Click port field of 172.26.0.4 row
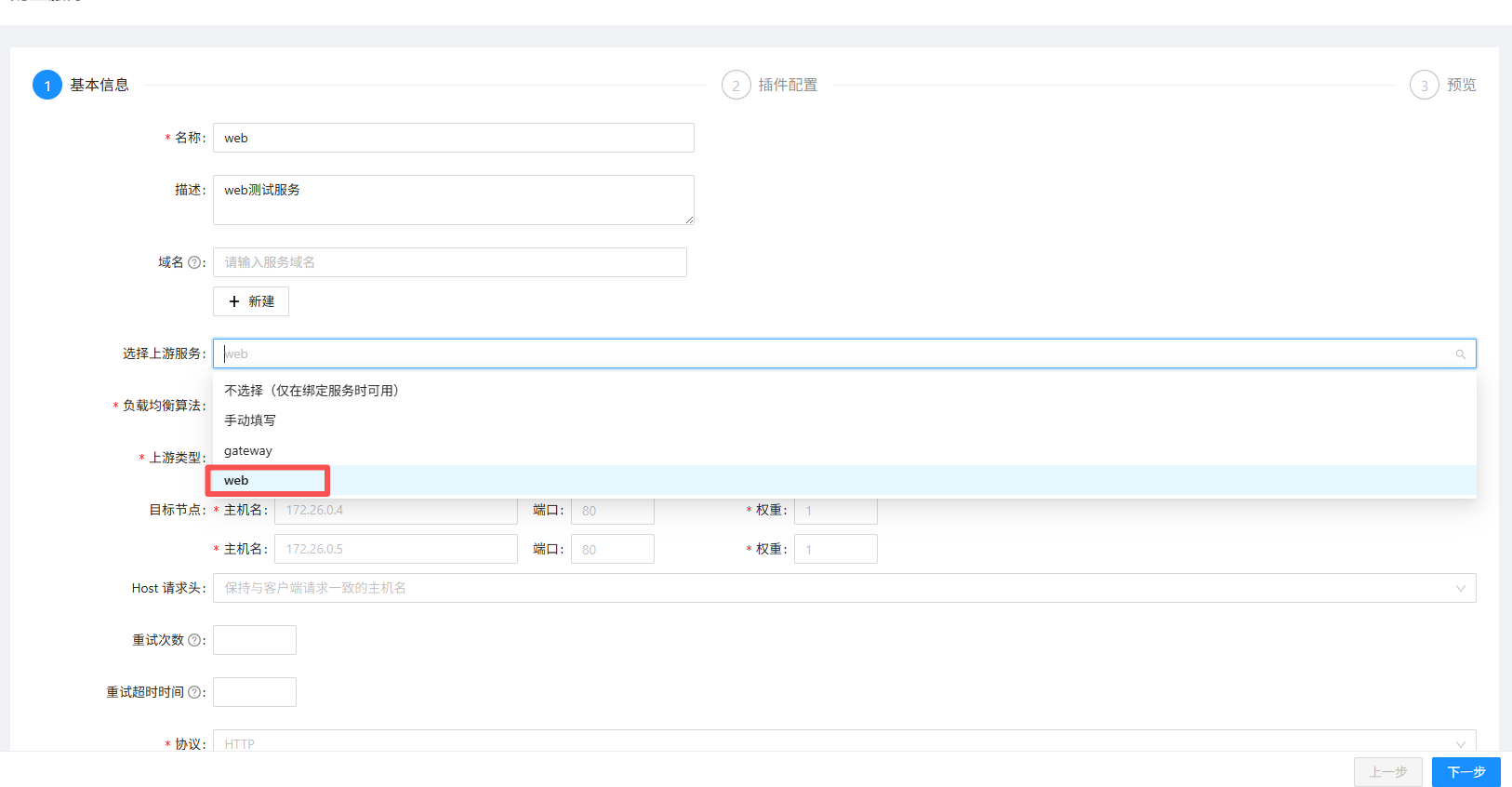Image resolution: width=1512 pixels, height=787 pixels. pos(613,511)
